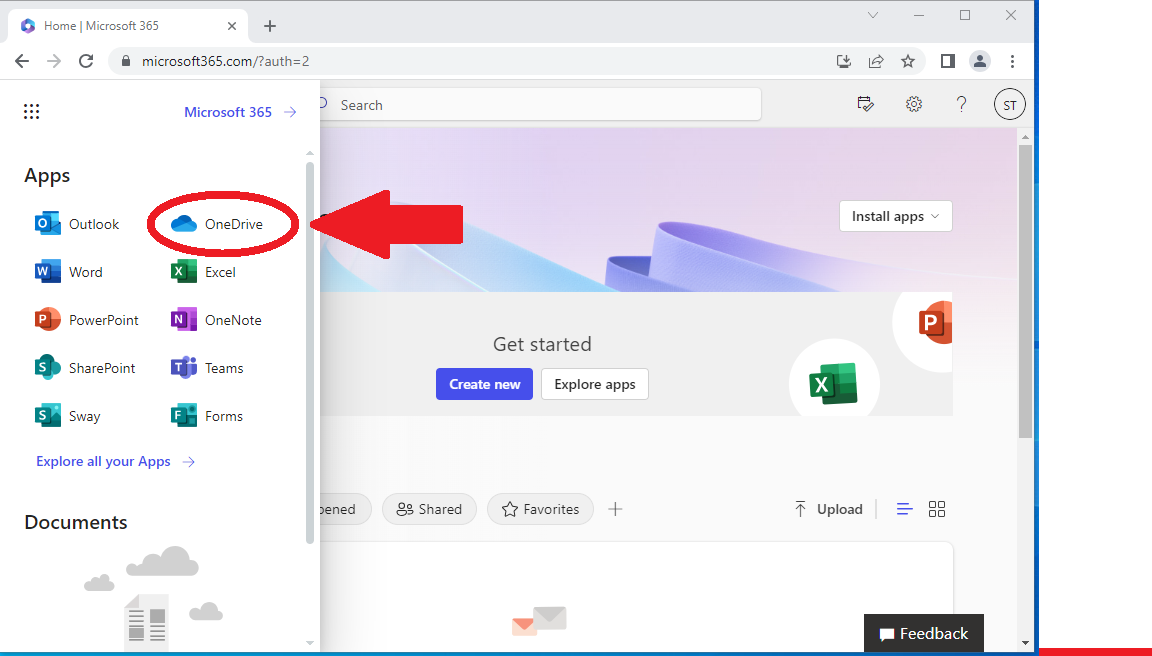Reload the page
Viewport: 1152px width, 656px height.
[x=86, y=61]
